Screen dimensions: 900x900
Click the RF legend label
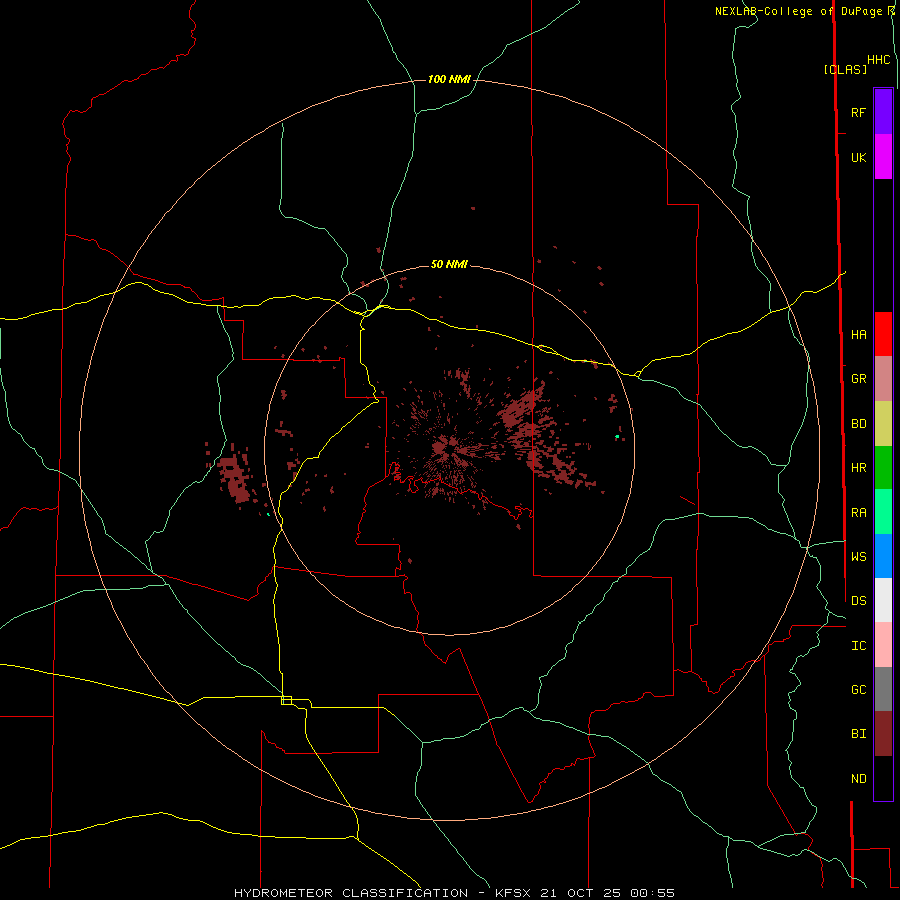pyautogui.click(x=858, y=113)
